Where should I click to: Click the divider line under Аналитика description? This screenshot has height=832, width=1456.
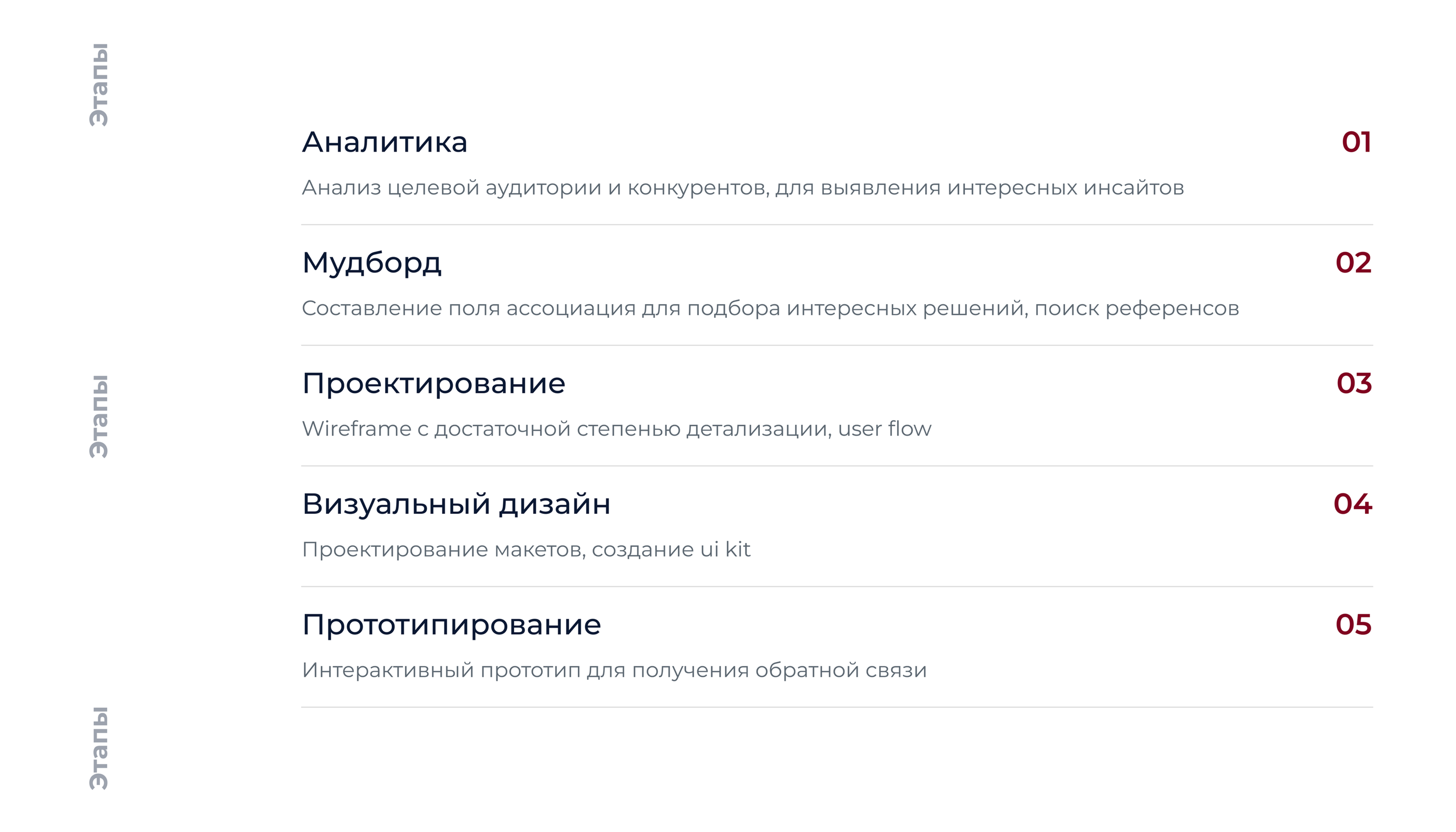click(x=837, y=224)
